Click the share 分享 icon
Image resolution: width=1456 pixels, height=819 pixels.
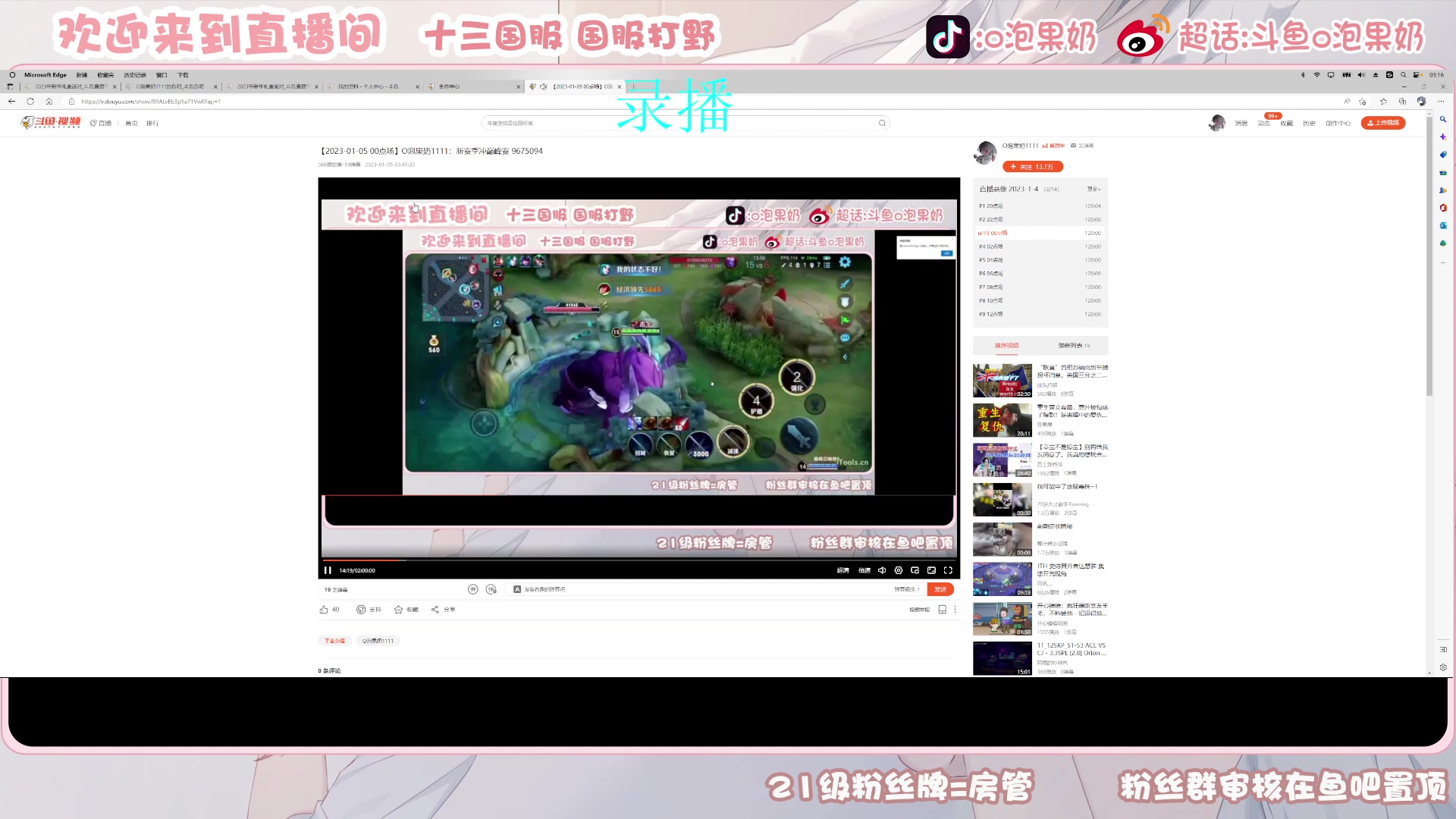pyautogui.click(x=435, y=610)
